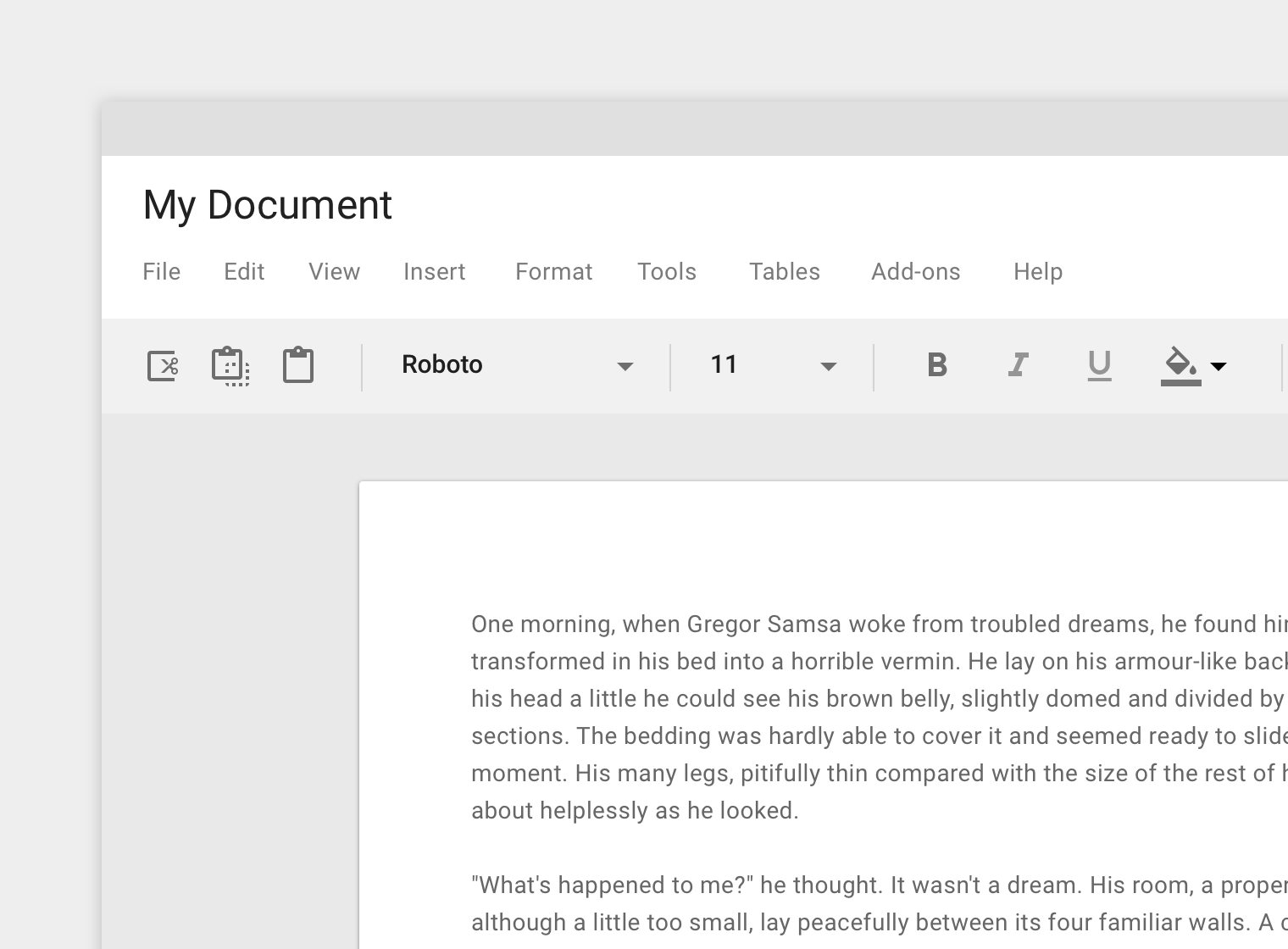Open the Tables menu

[785, 271]
